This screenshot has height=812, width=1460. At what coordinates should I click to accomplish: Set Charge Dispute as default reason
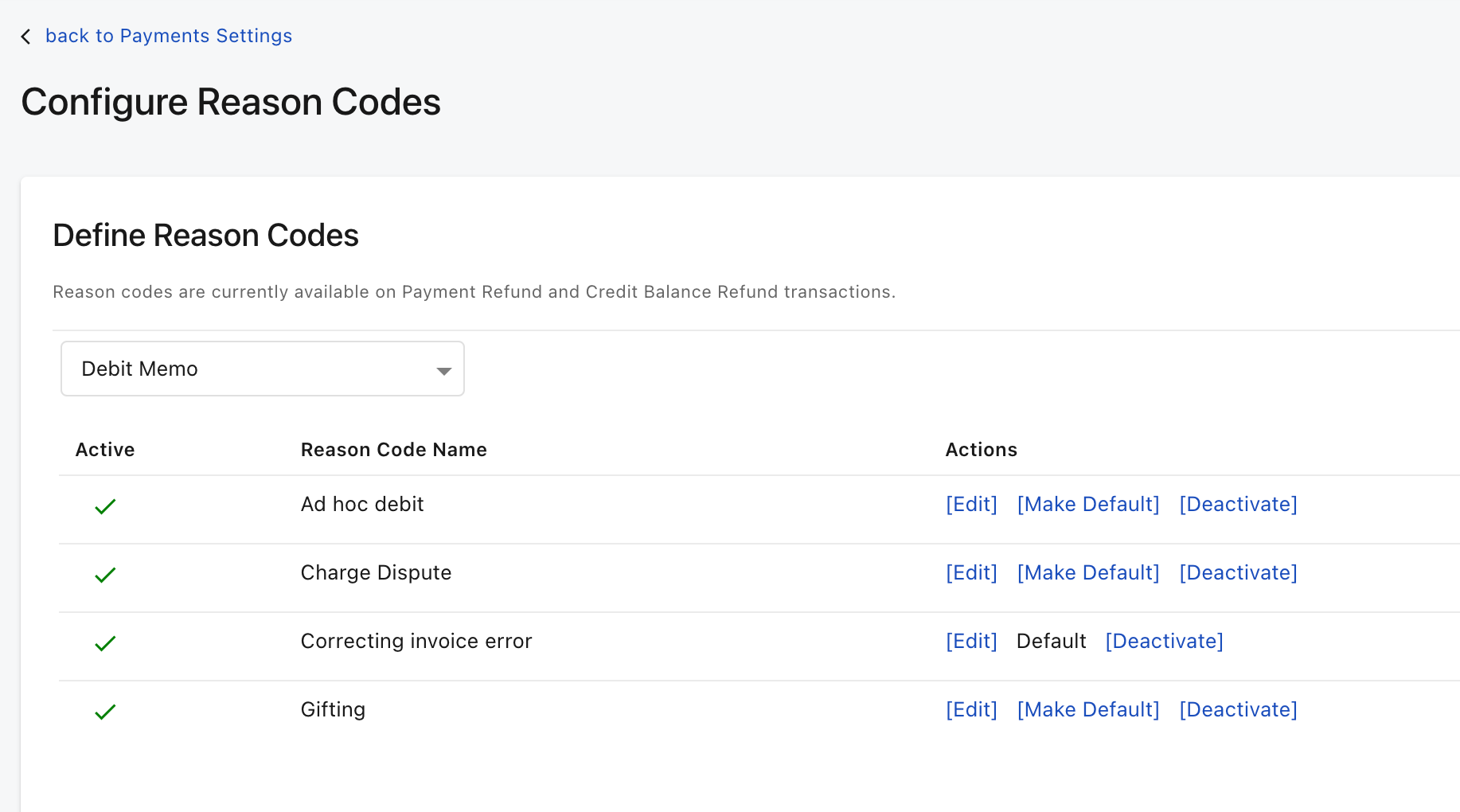pyautogui.click(x=1087, y=572)
